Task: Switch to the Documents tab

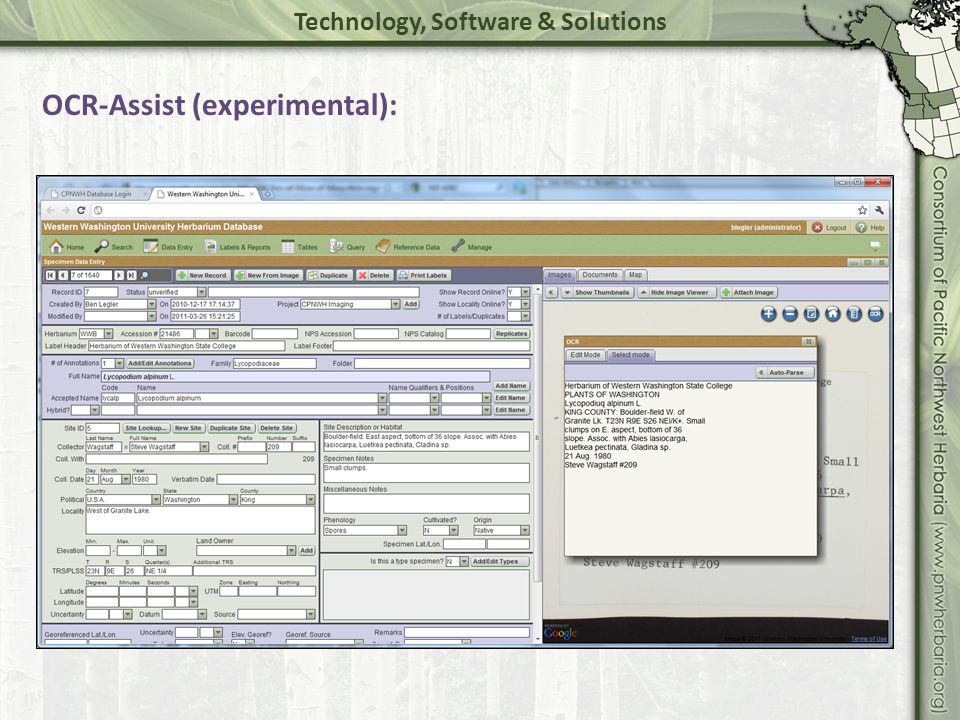Action: [x=600, y=275]
